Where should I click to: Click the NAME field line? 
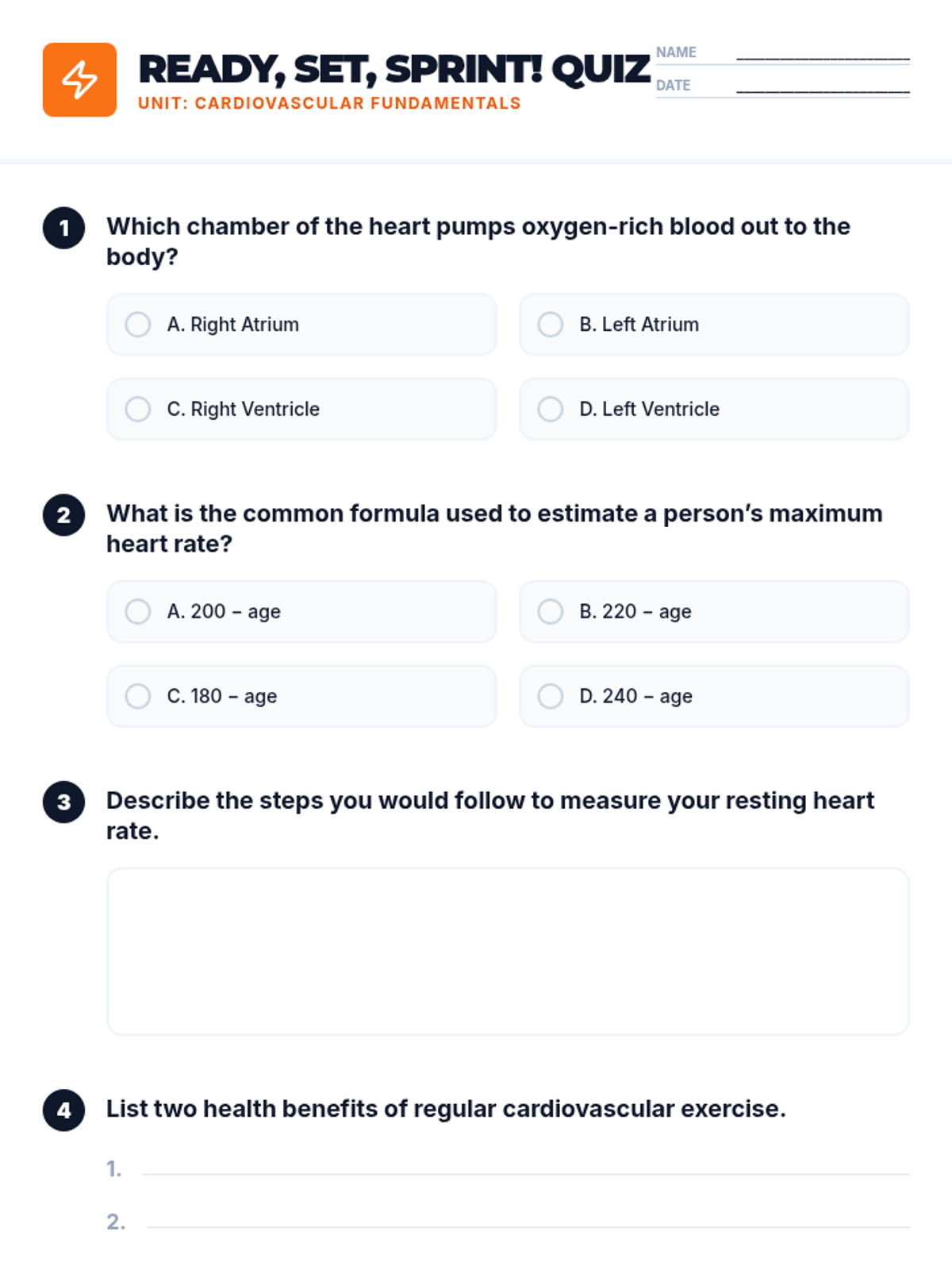[823, 56]
